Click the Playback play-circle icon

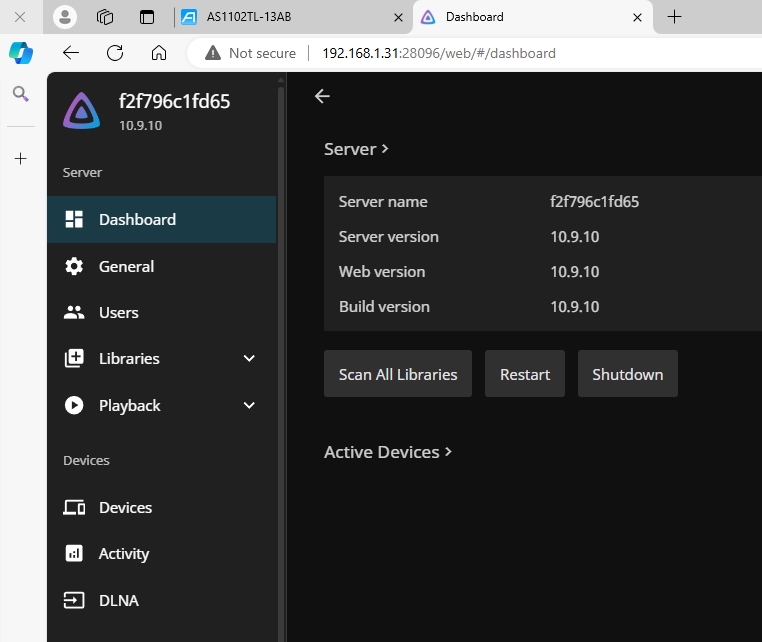74,406
